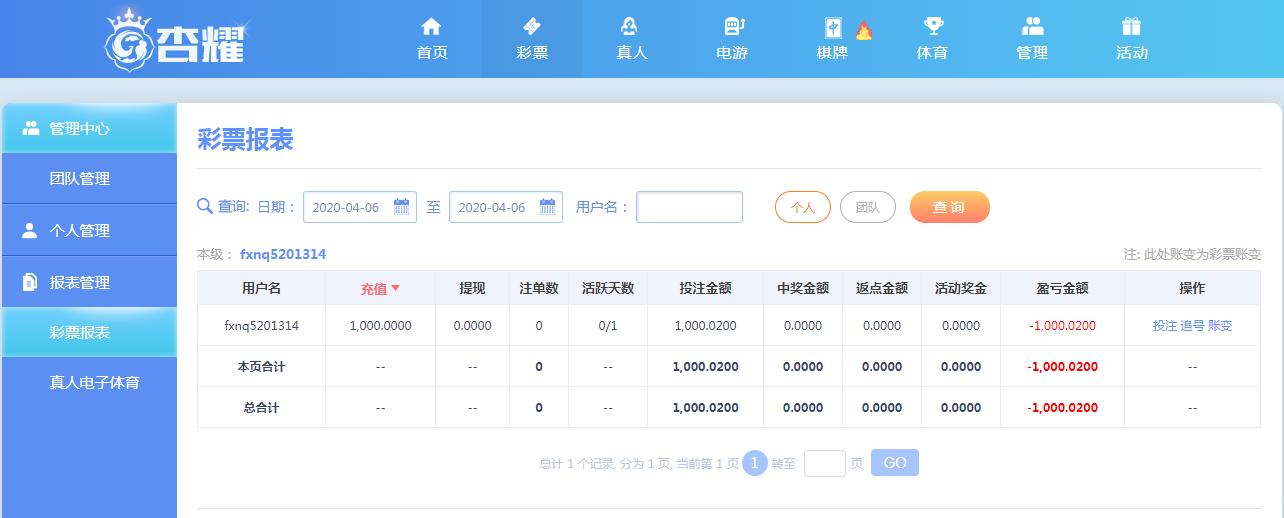Open 活动 in the top navigation

click(x=1132, y=39)
